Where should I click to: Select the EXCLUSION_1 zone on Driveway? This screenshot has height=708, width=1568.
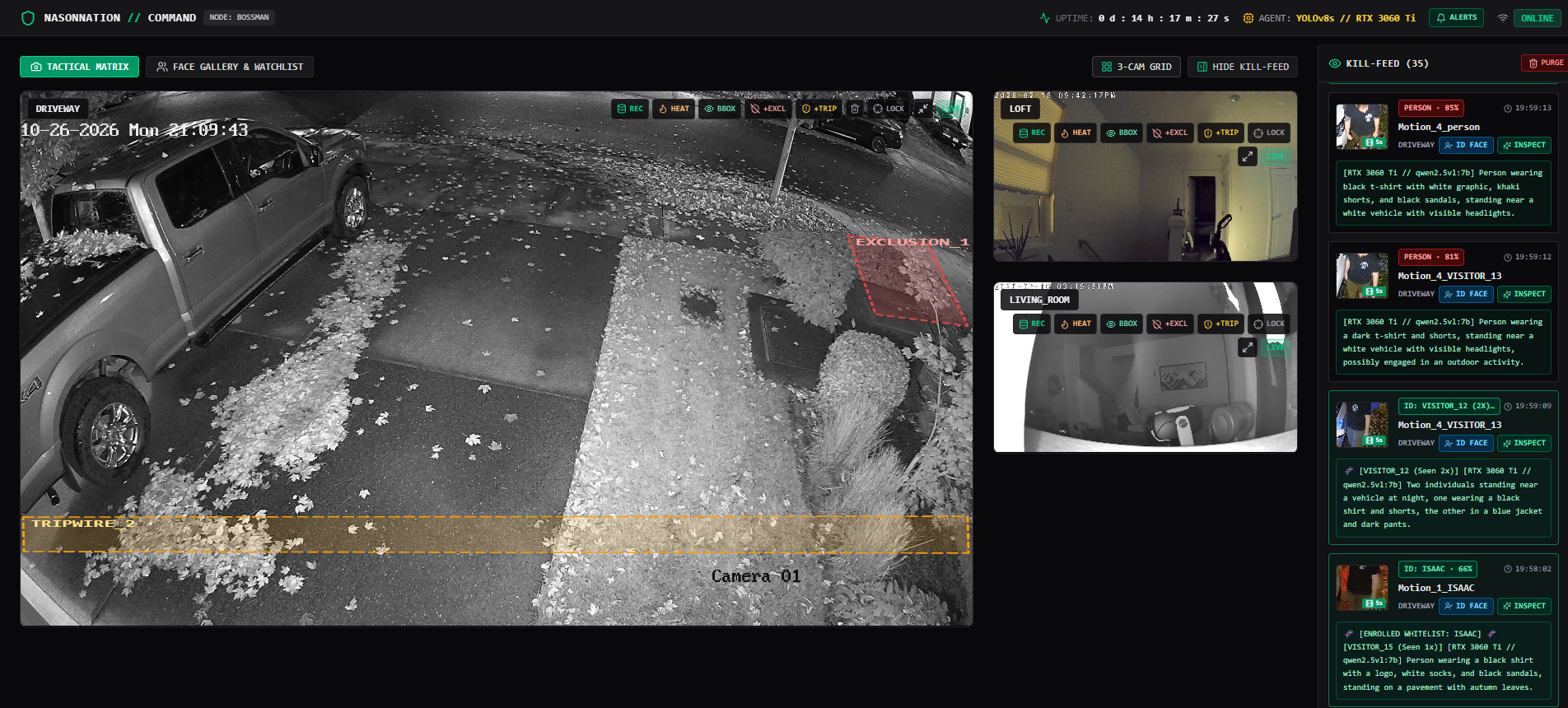pos(908,280)
